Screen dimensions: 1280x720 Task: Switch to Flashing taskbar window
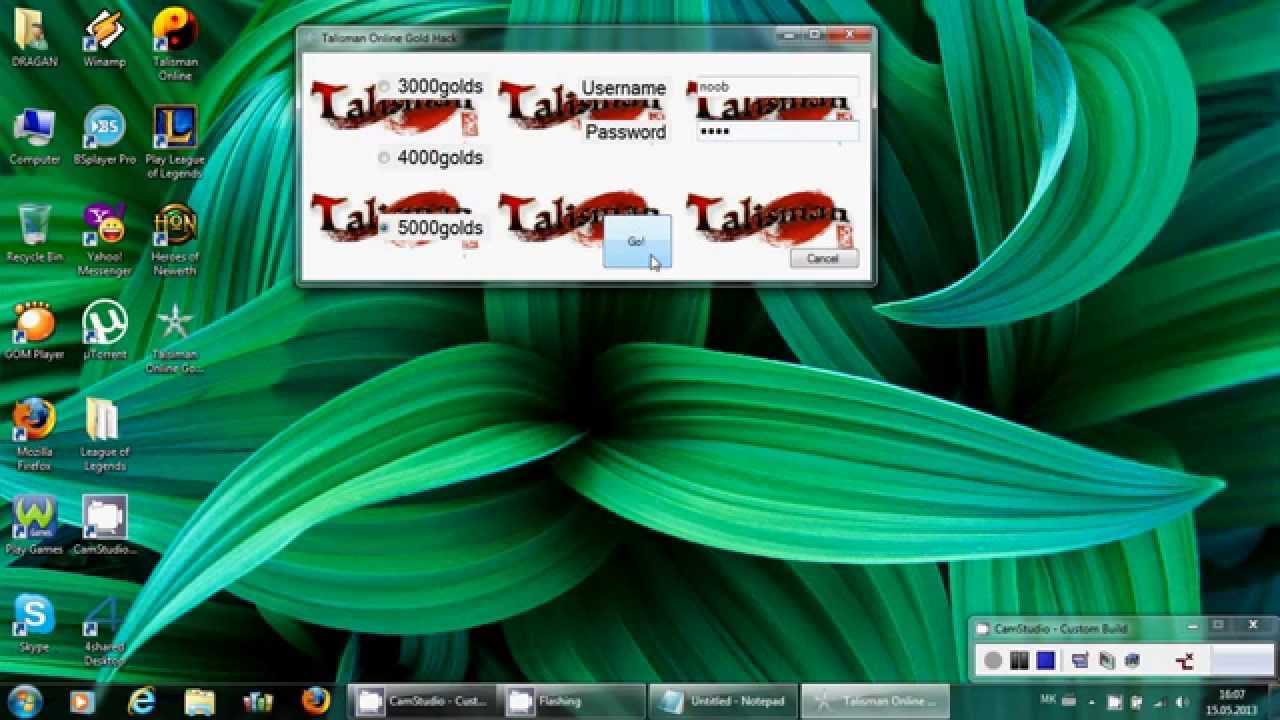coord(572,701)
